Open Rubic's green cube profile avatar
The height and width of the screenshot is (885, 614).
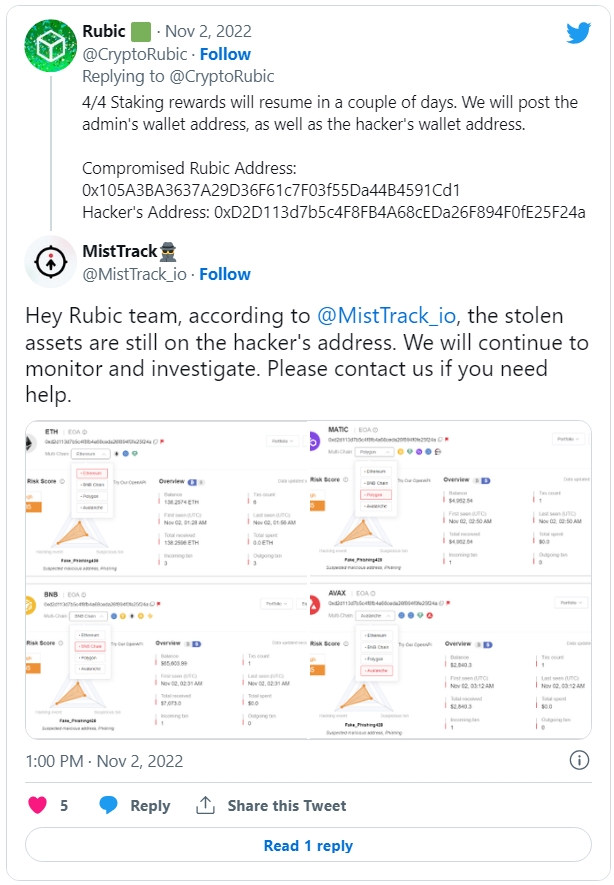click(51, 46)
